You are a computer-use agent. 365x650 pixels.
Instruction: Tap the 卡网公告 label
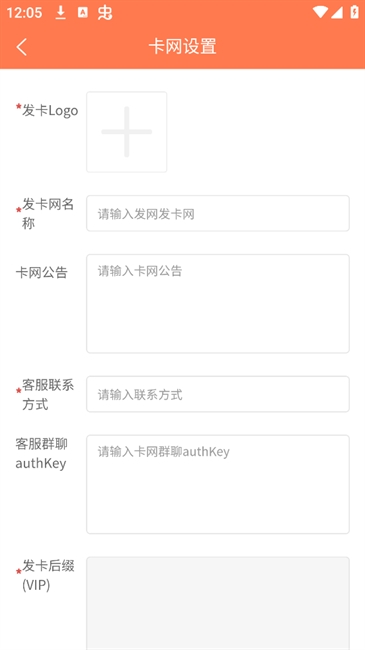(41, 273)
